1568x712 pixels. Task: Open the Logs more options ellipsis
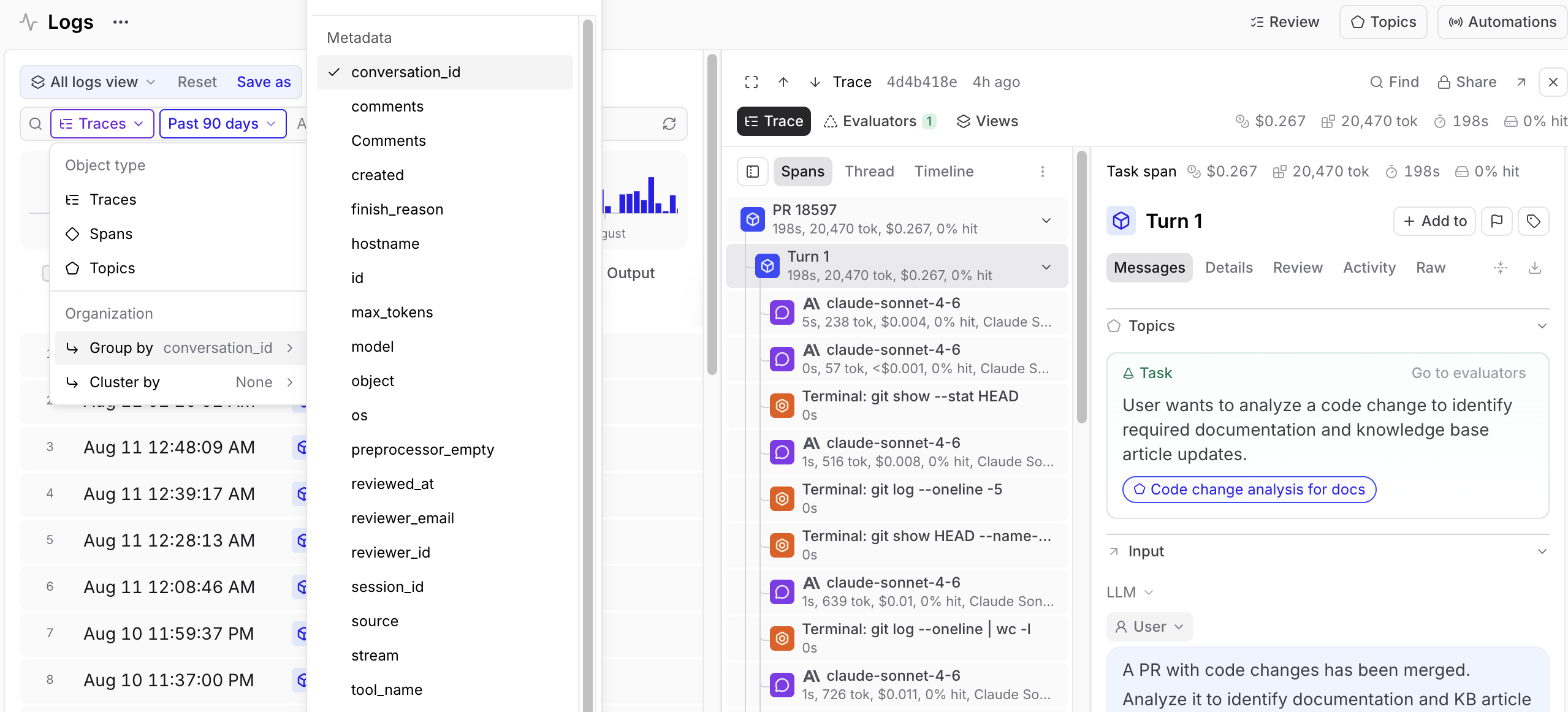coord(121,22)
